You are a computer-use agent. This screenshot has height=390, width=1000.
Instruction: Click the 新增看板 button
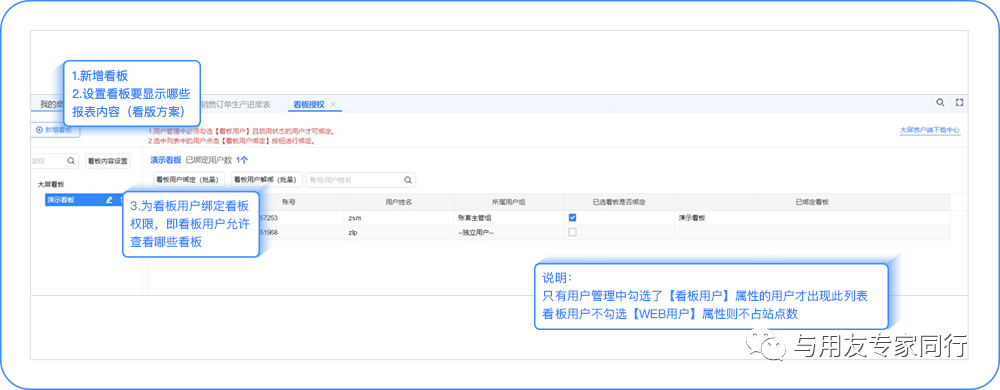tap(54, 130)
